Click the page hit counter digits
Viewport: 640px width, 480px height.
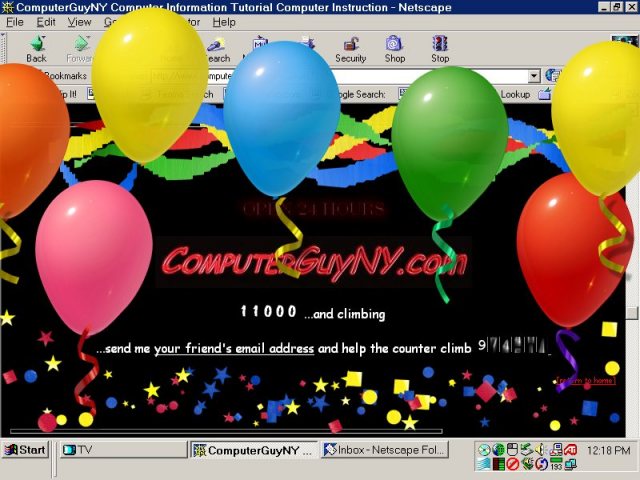[513, 346]
